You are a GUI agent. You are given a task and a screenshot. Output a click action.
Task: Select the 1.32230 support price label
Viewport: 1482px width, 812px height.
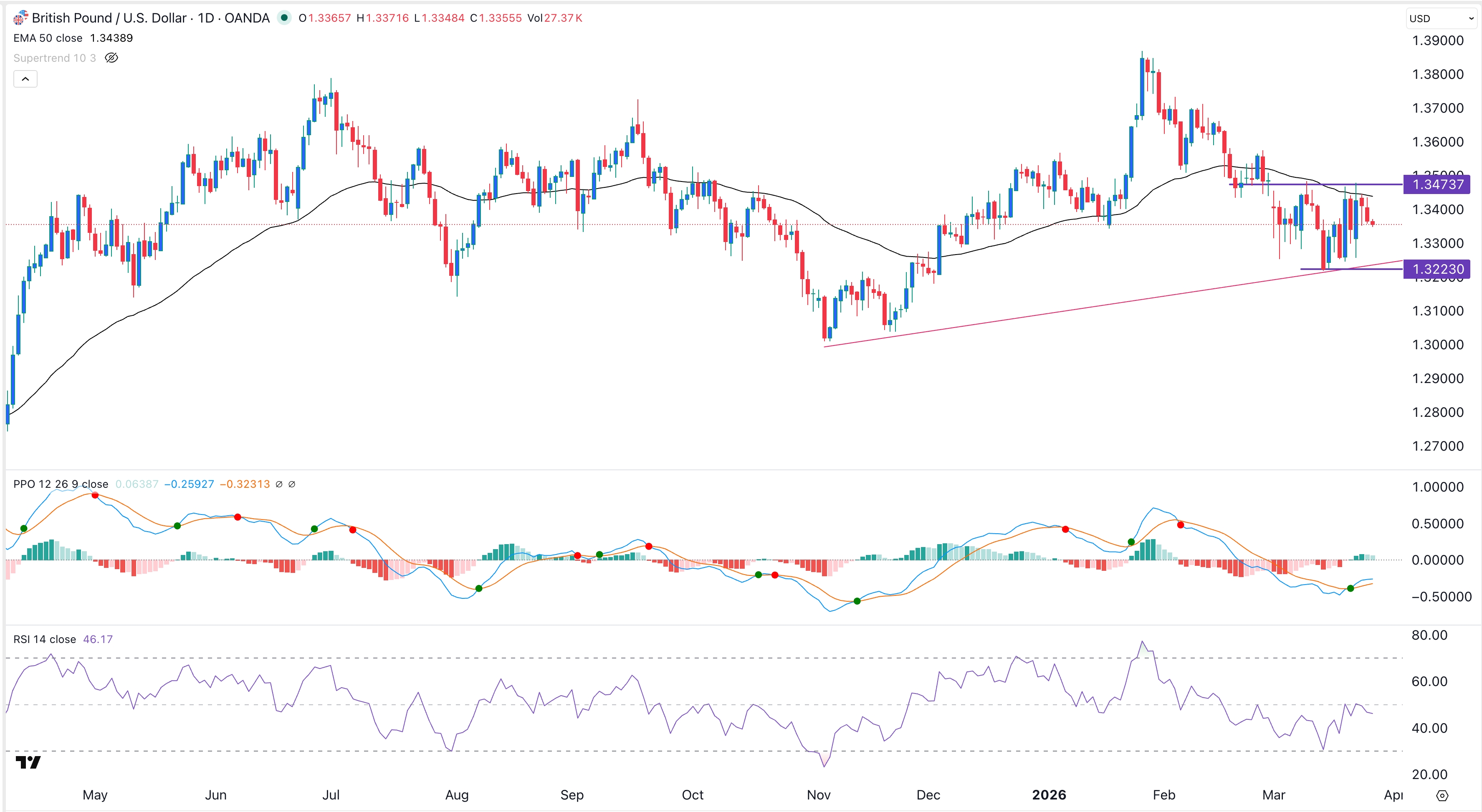point(1437,270)
